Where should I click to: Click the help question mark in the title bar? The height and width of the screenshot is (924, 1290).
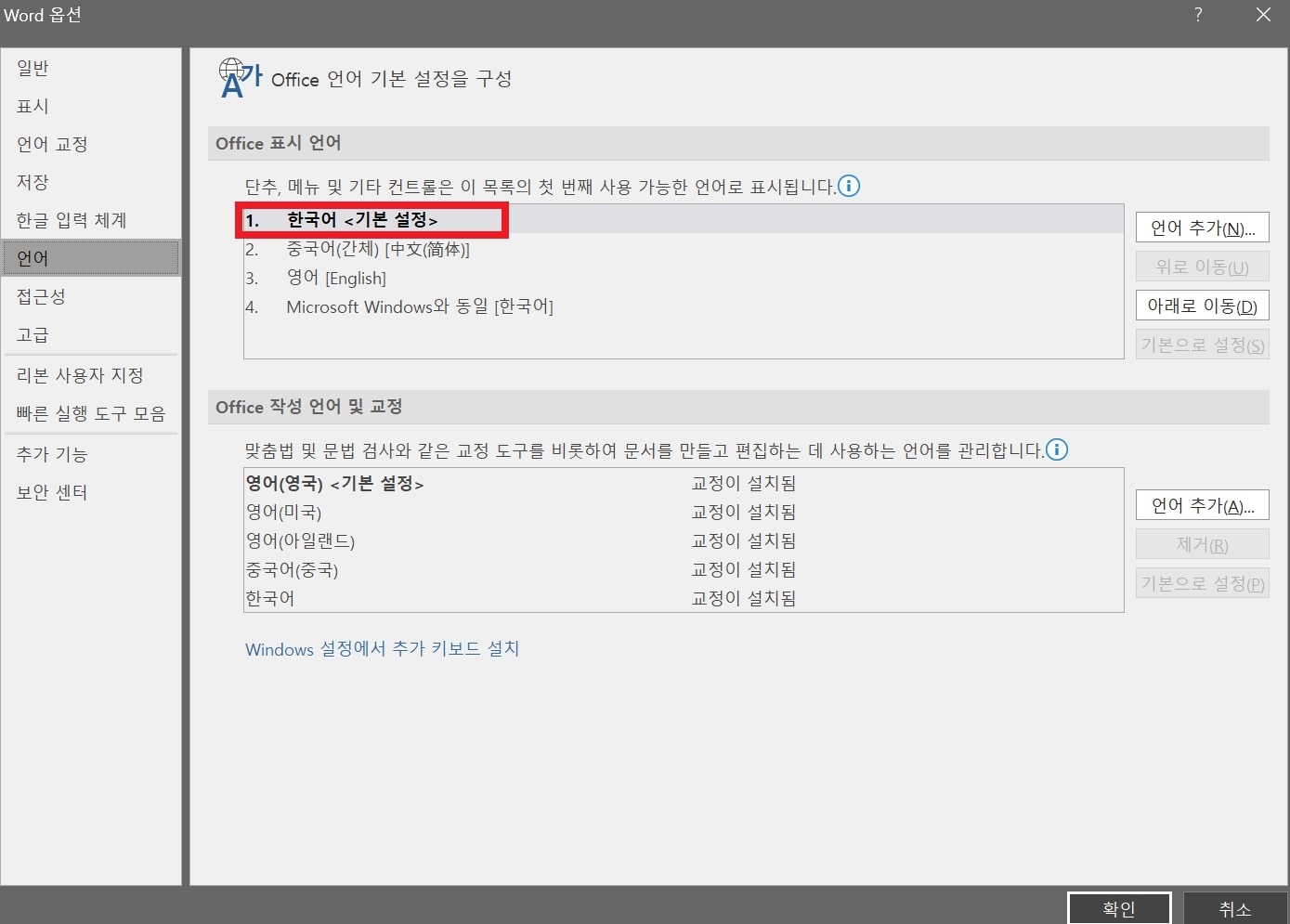tap(1198, 15)
